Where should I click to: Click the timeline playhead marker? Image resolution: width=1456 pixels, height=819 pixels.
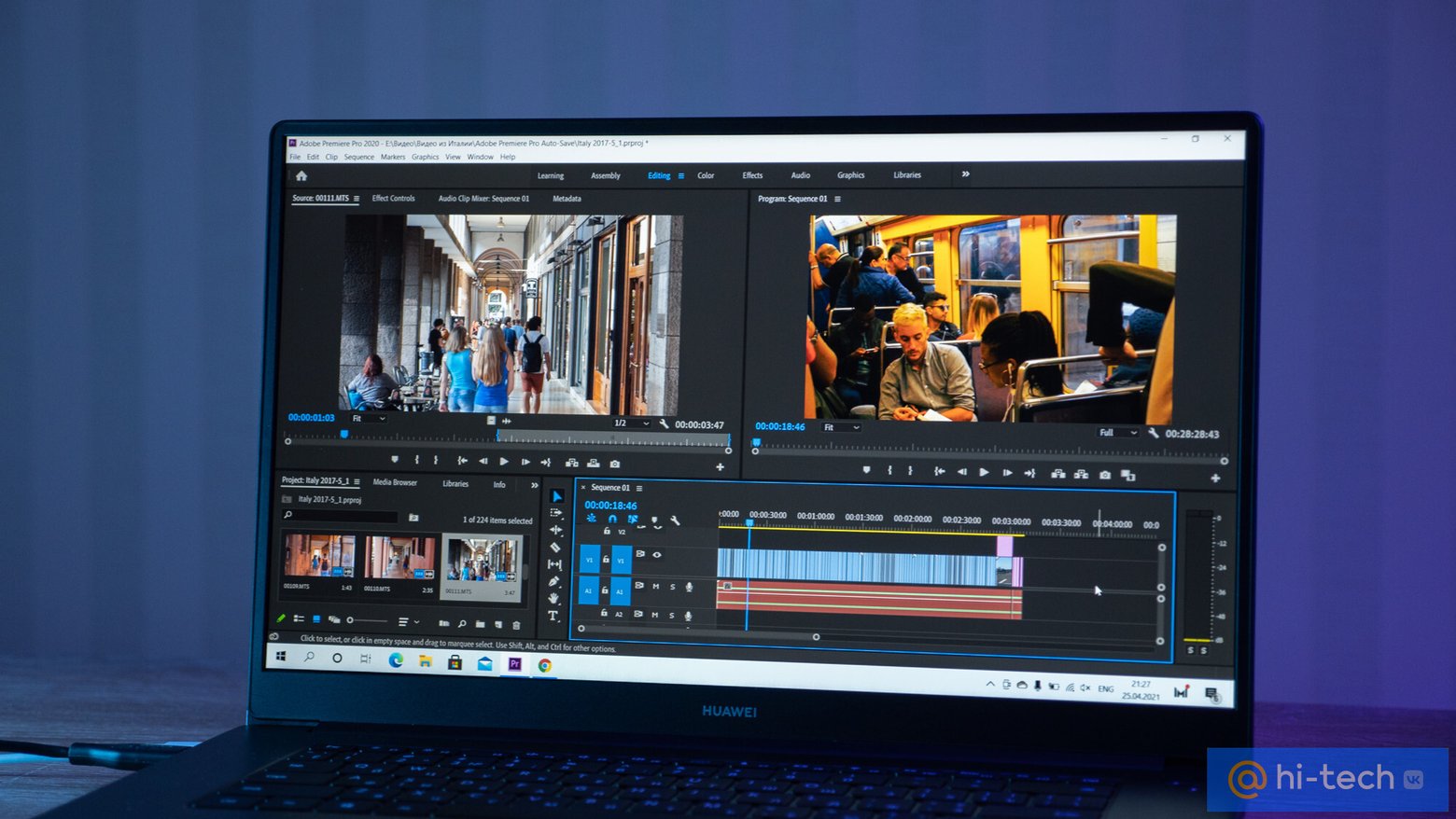749,524
